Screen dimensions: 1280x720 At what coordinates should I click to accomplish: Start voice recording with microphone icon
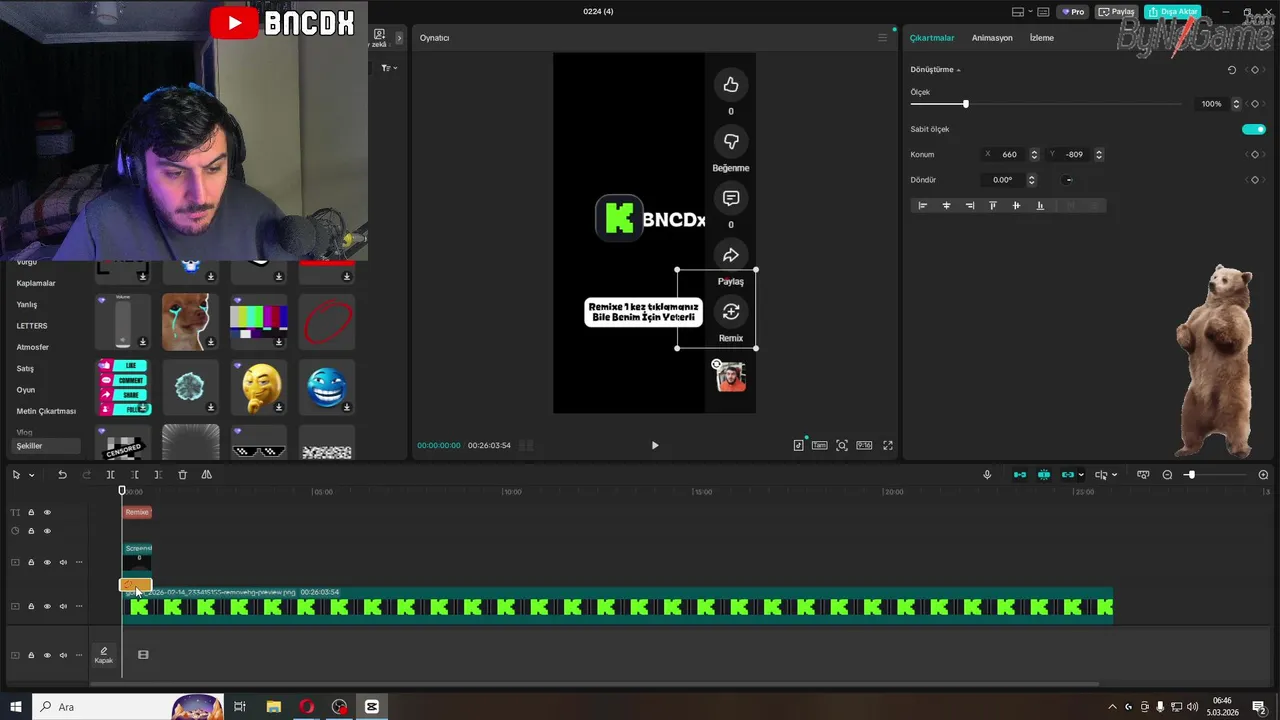click(x=987, y=475)
